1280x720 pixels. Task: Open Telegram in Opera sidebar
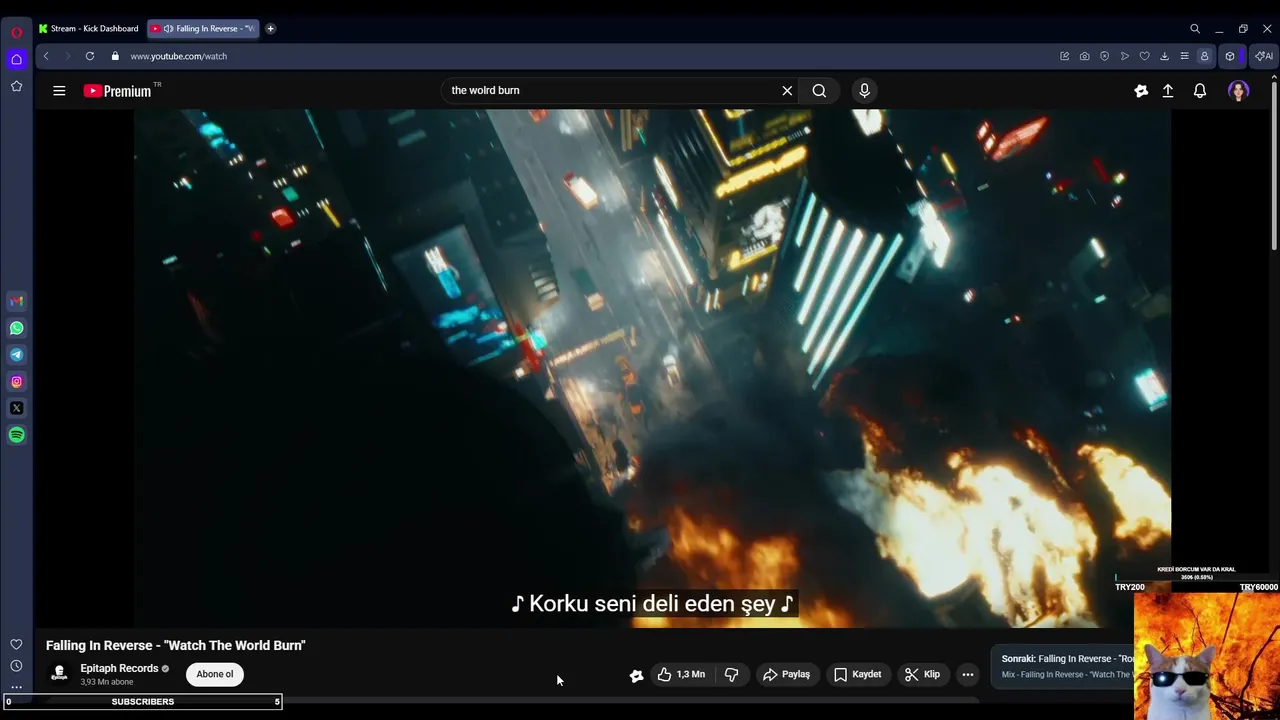coord(16,355)
